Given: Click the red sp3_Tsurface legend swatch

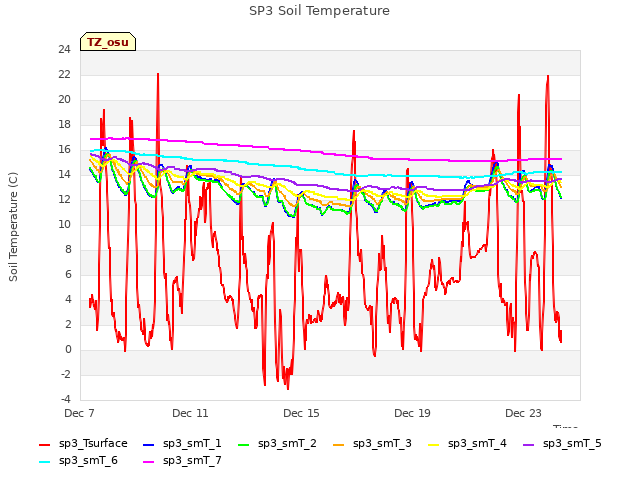Looking at the screenshot, I should coord(44,445).
